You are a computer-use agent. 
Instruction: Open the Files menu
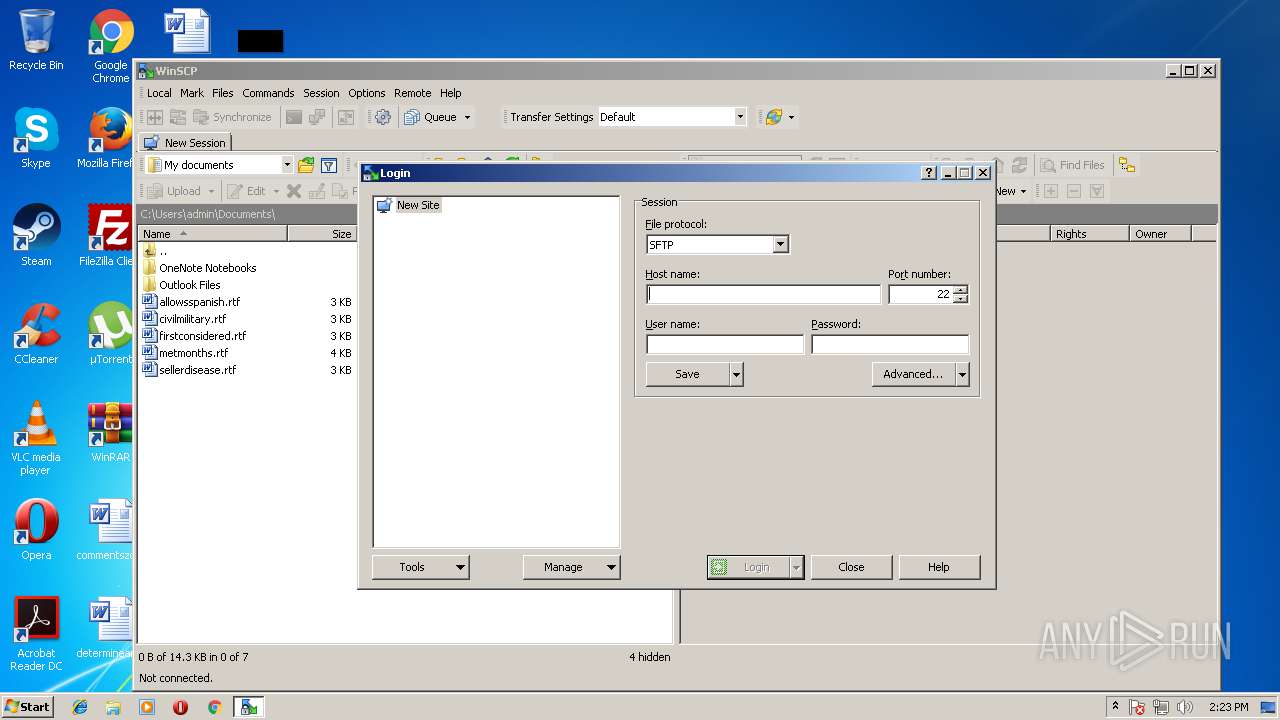tap(223, 93)
